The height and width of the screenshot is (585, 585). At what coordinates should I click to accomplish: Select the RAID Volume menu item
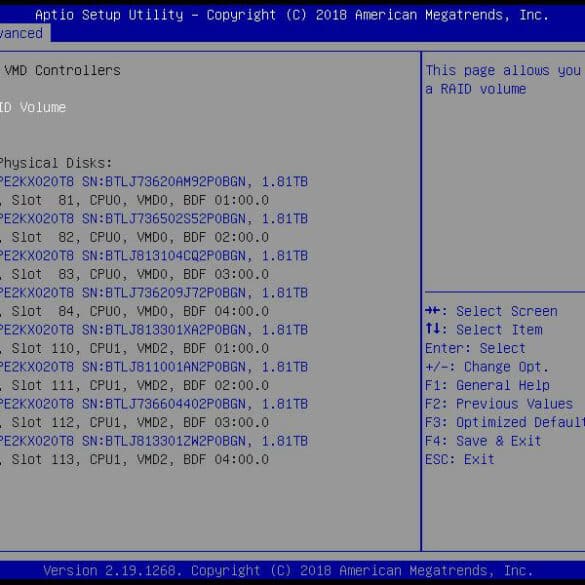33,107
